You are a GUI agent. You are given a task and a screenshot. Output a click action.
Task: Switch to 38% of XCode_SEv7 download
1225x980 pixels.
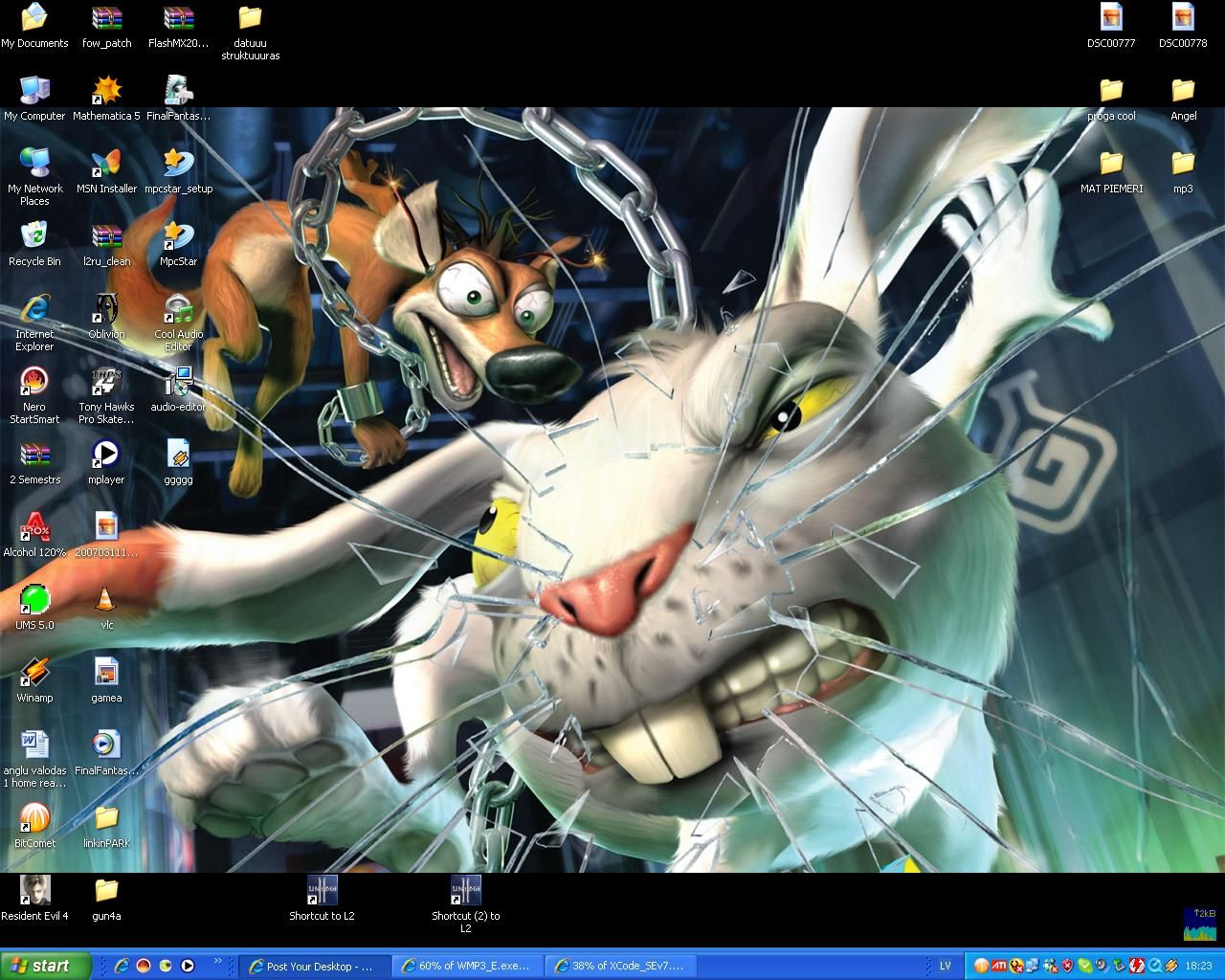pyautogui.click(x=621, y=966)
